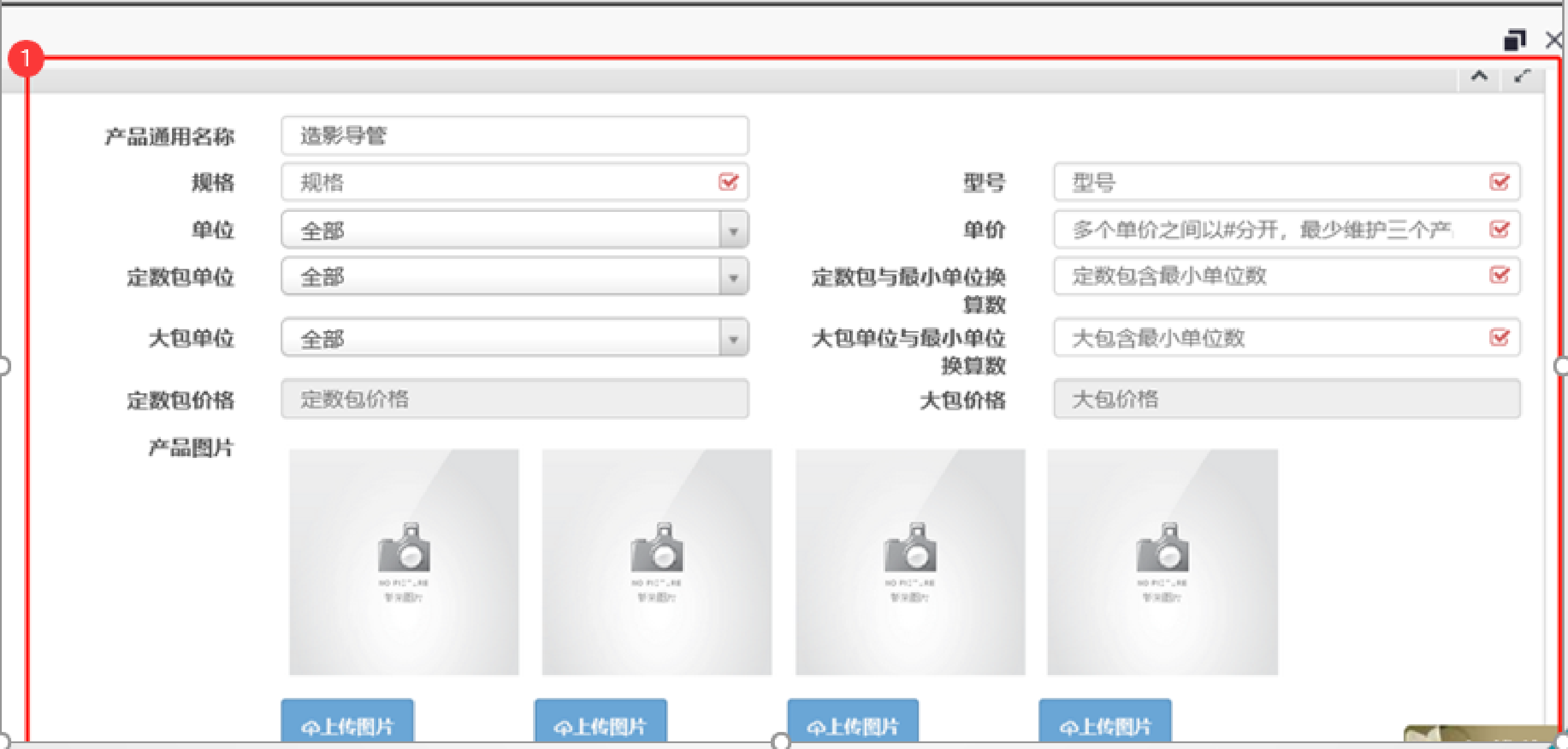
Task: Click the first product image placeholder
Action: (404, 562)
